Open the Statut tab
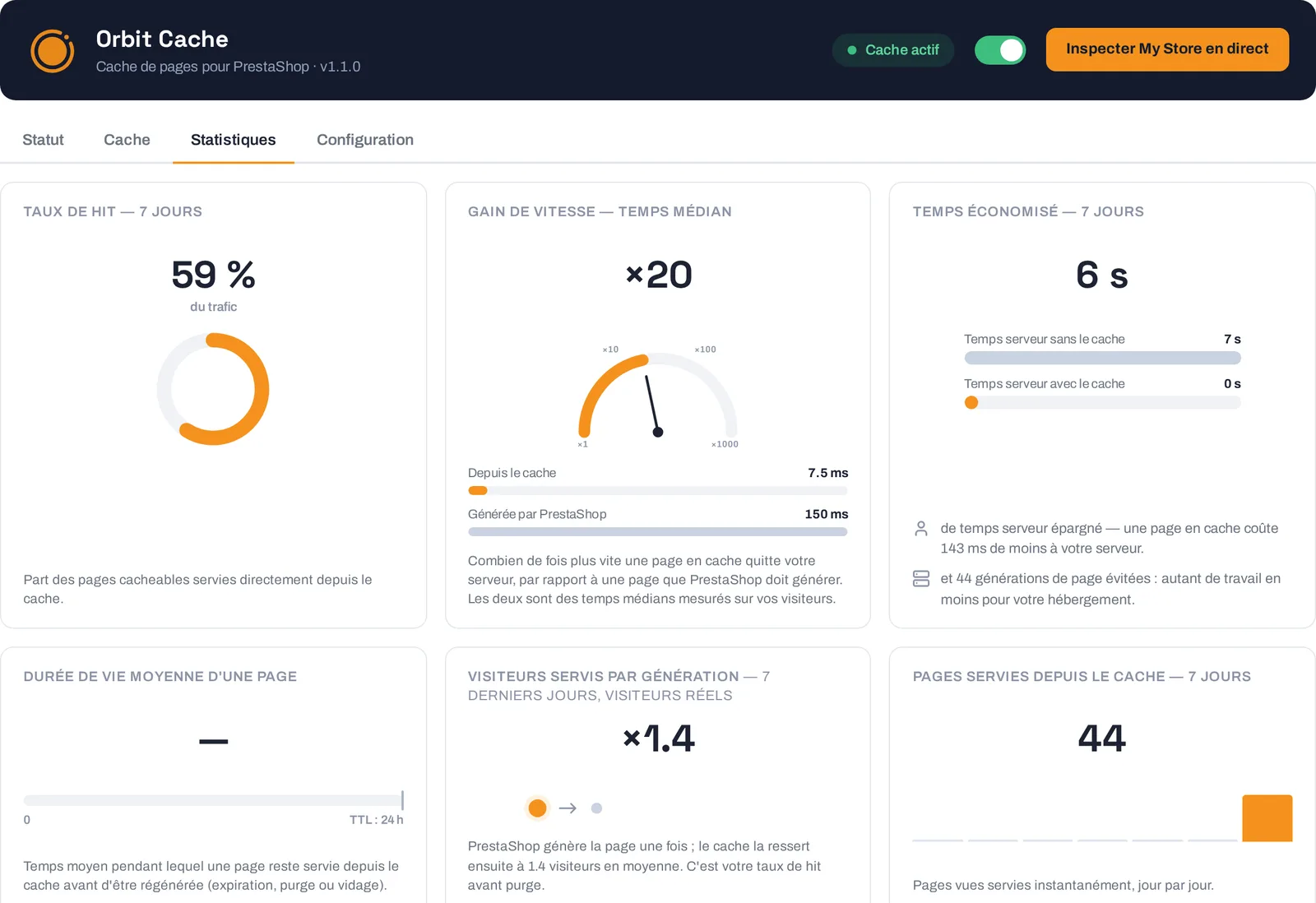 pos(43,140)
